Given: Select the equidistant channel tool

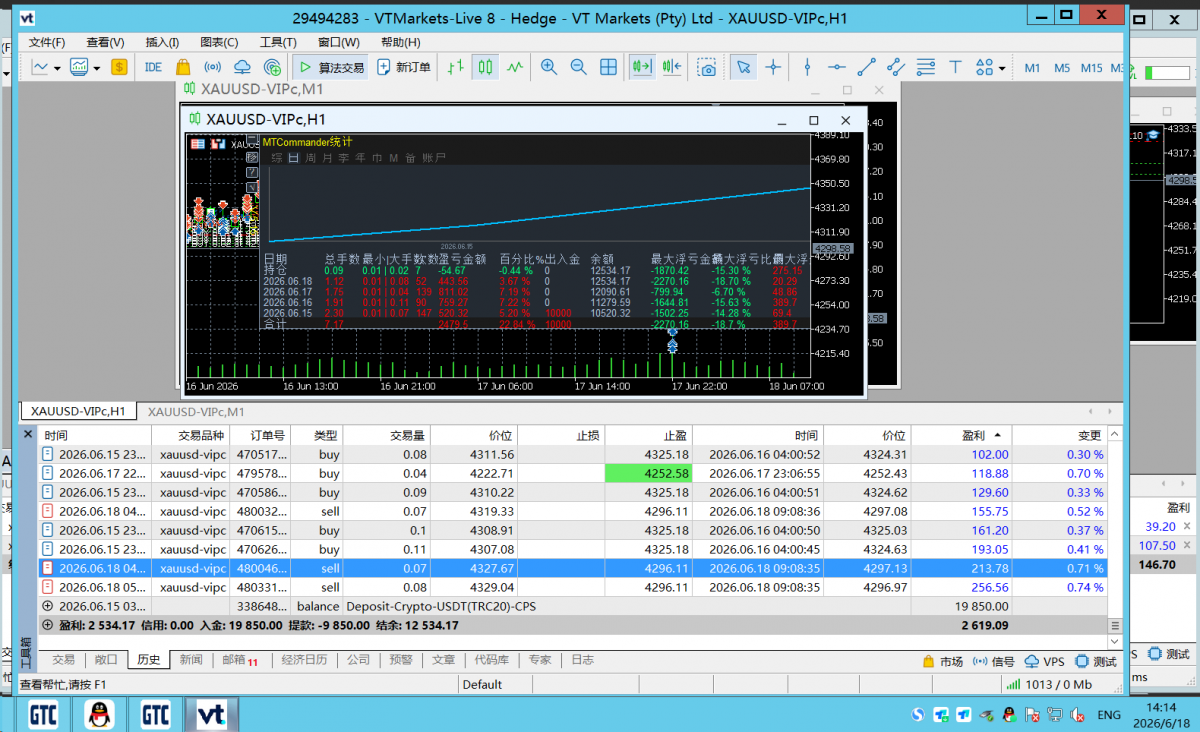Looking at the screenshot, I should (896, 67).
